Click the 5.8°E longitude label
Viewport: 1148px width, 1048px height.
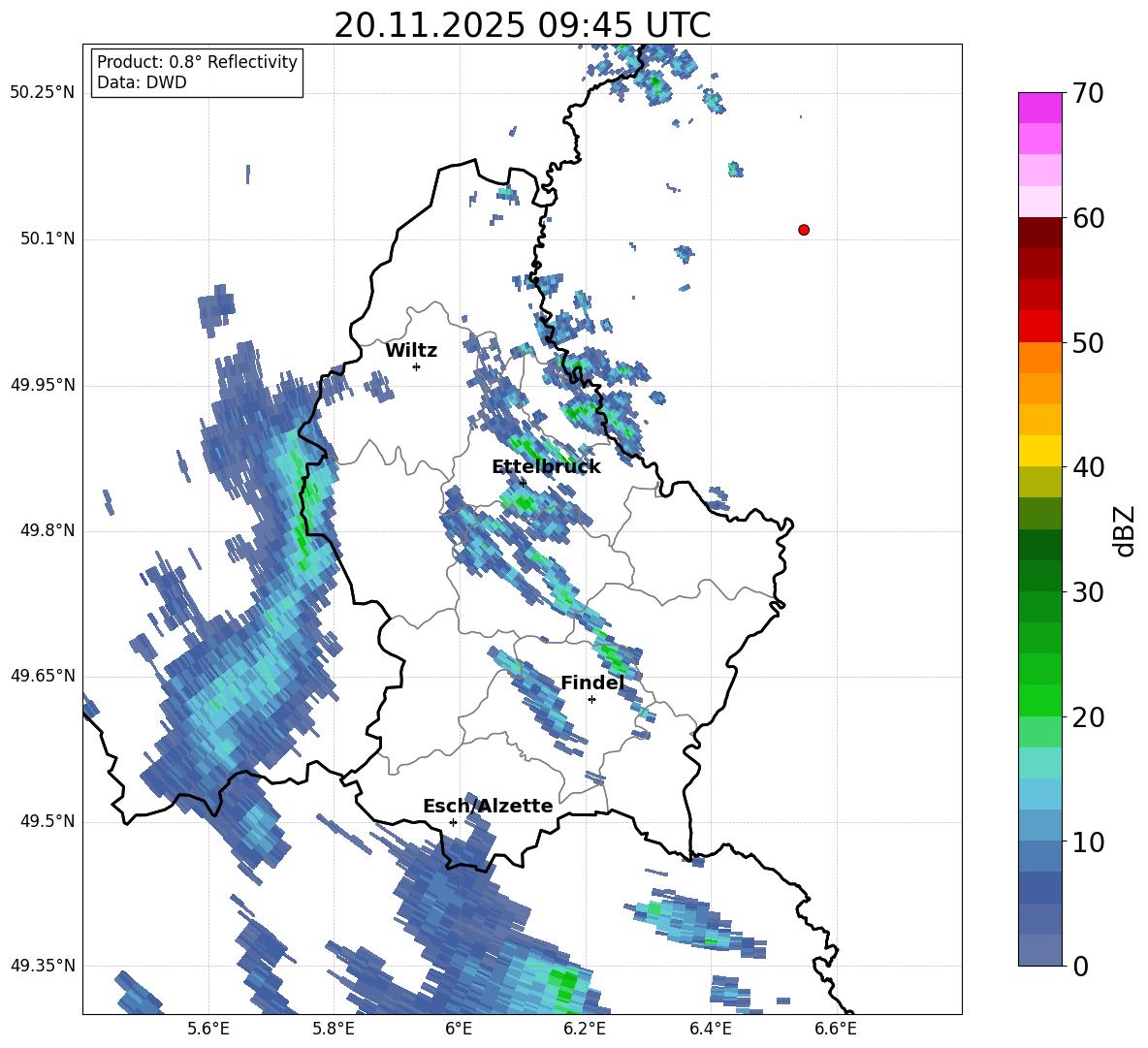pos(334,1029)
